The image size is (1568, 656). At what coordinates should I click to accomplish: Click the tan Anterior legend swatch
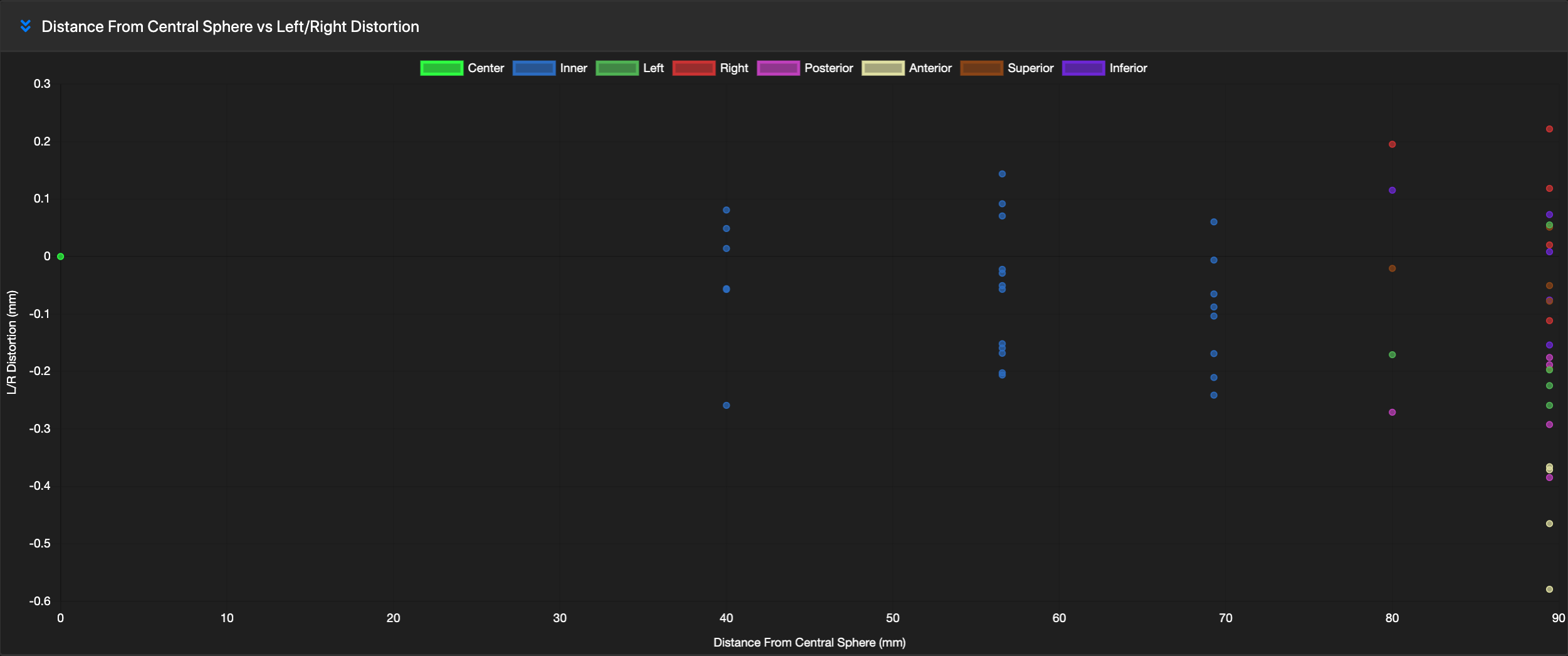pyautogui.click(x=884, y=68)
